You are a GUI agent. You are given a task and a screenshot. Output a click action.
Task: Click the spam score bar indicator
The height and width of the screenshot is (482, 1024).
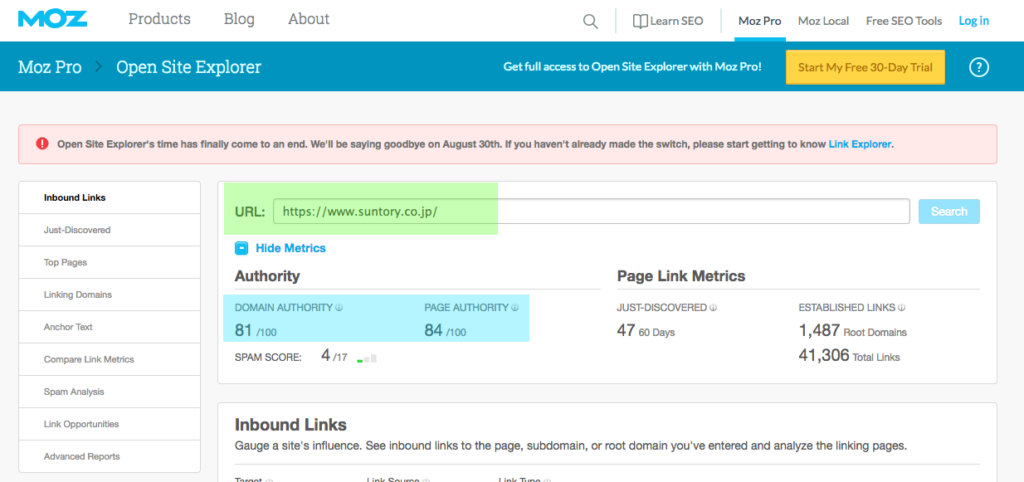(x=366, y=359)
